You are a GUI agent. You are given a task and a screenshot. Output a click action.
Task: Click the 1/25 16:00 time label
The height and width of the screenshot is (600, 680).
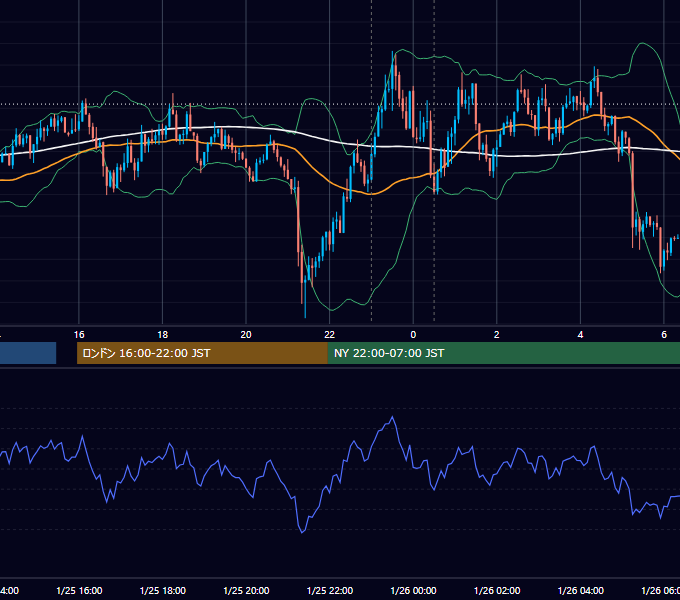click(x=79, y=590)
